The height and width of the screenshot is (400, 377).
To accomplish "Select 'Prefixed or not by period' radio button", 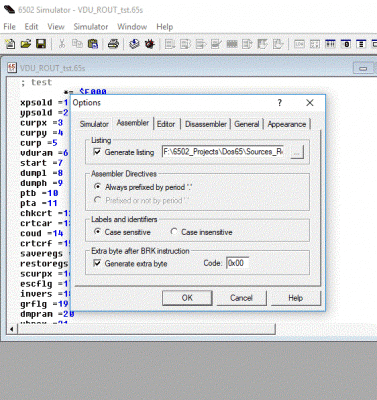I will click(97, 200).
